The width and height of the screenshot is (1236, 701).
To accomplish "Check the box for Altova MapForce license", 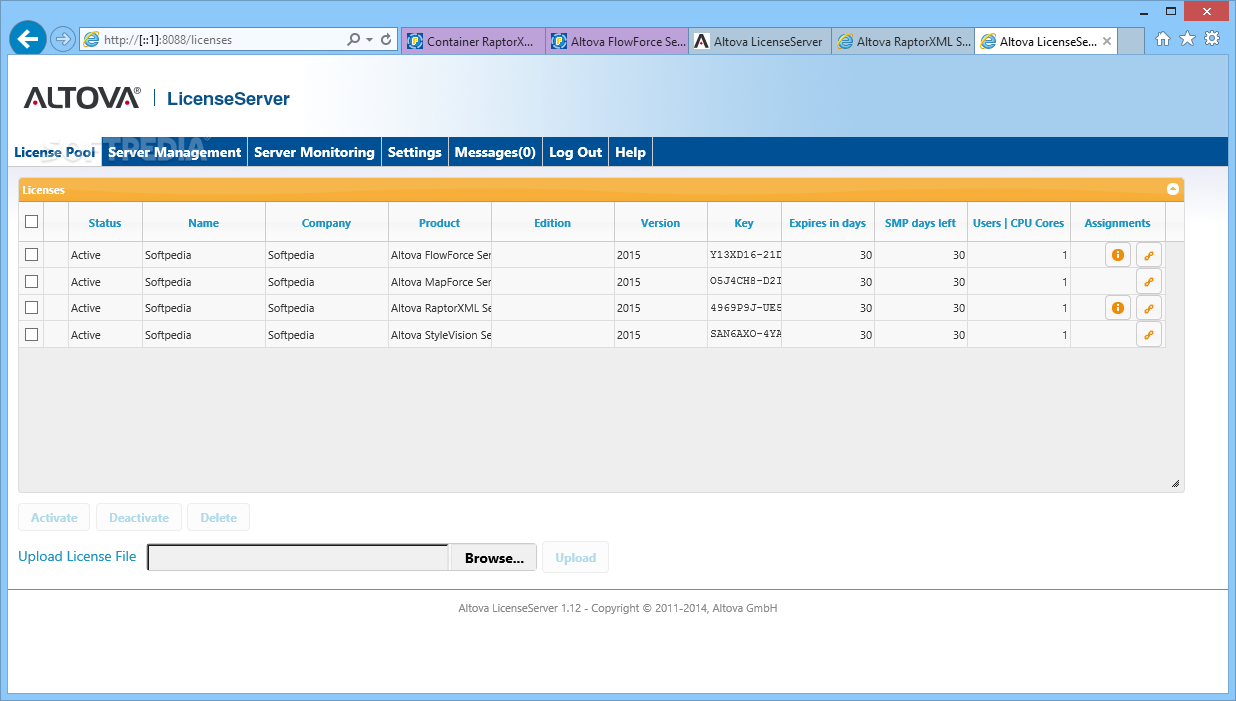I will pos(31,282).
